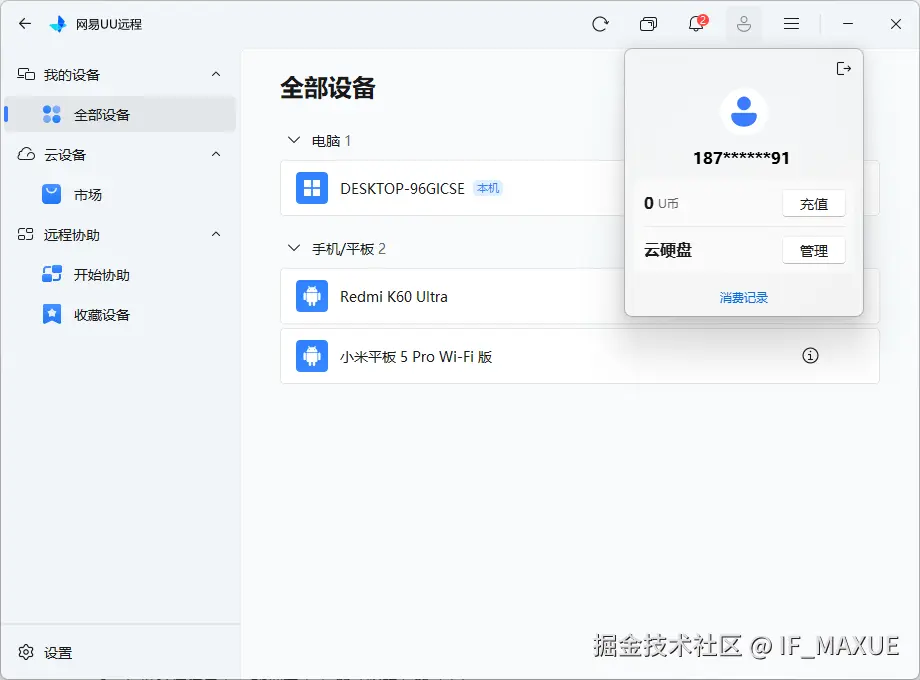Click the 全部设备 page heading
This screenshot has width=920, height=680.
point(327,88)
